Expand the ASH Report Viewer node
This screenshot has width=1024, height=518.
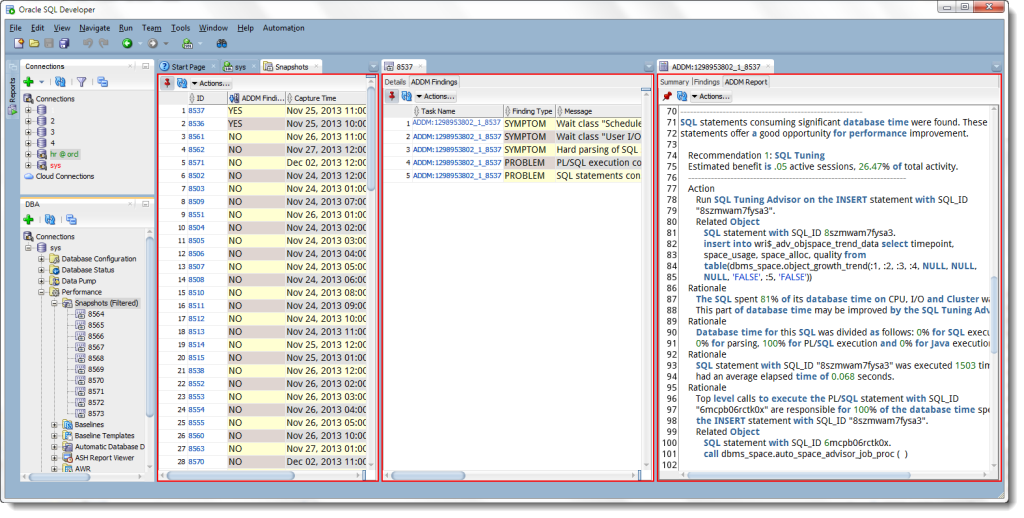[54, 458]
